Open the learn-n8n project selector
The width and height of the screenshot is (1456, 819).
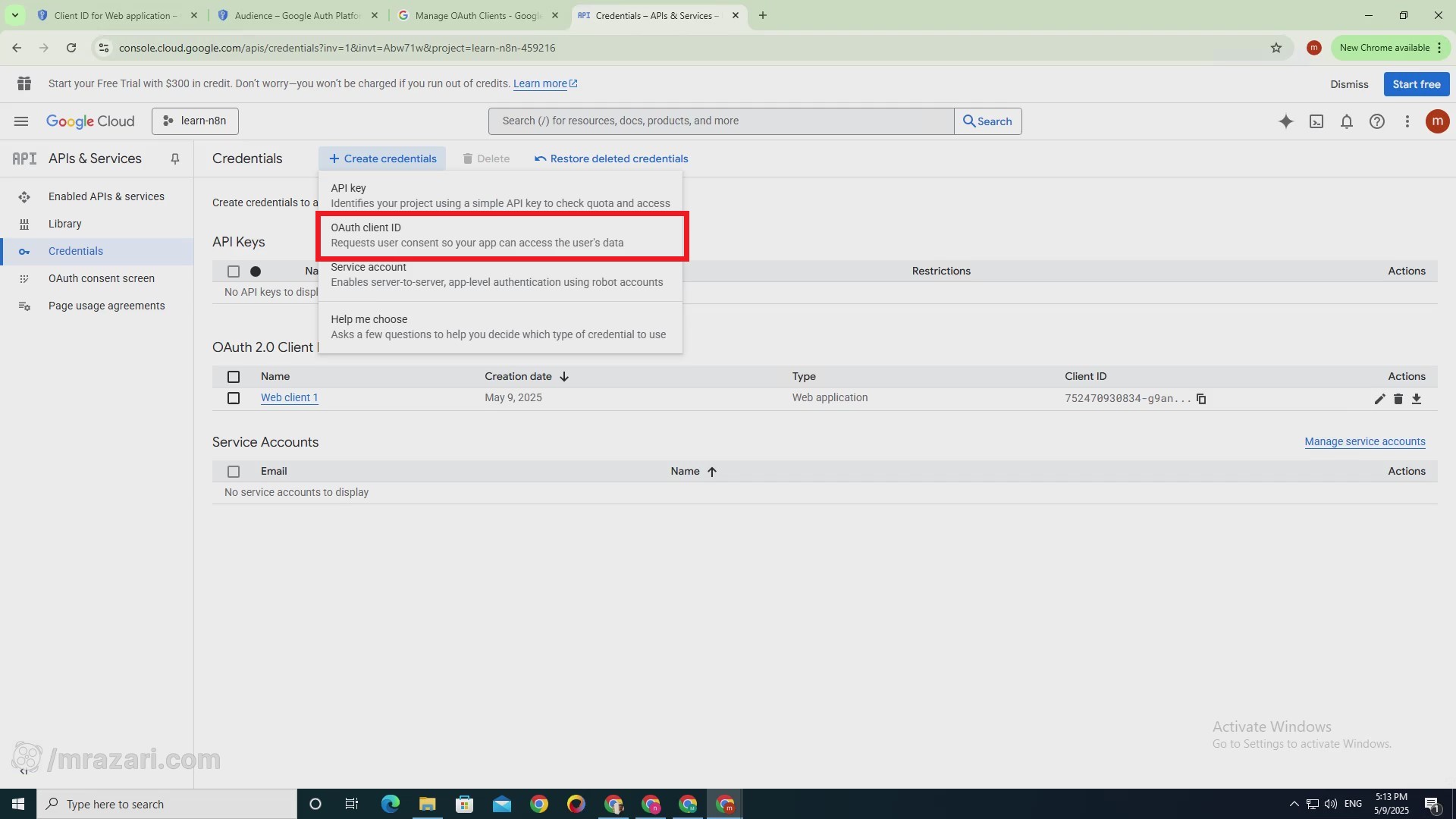(x=195, y=121)
